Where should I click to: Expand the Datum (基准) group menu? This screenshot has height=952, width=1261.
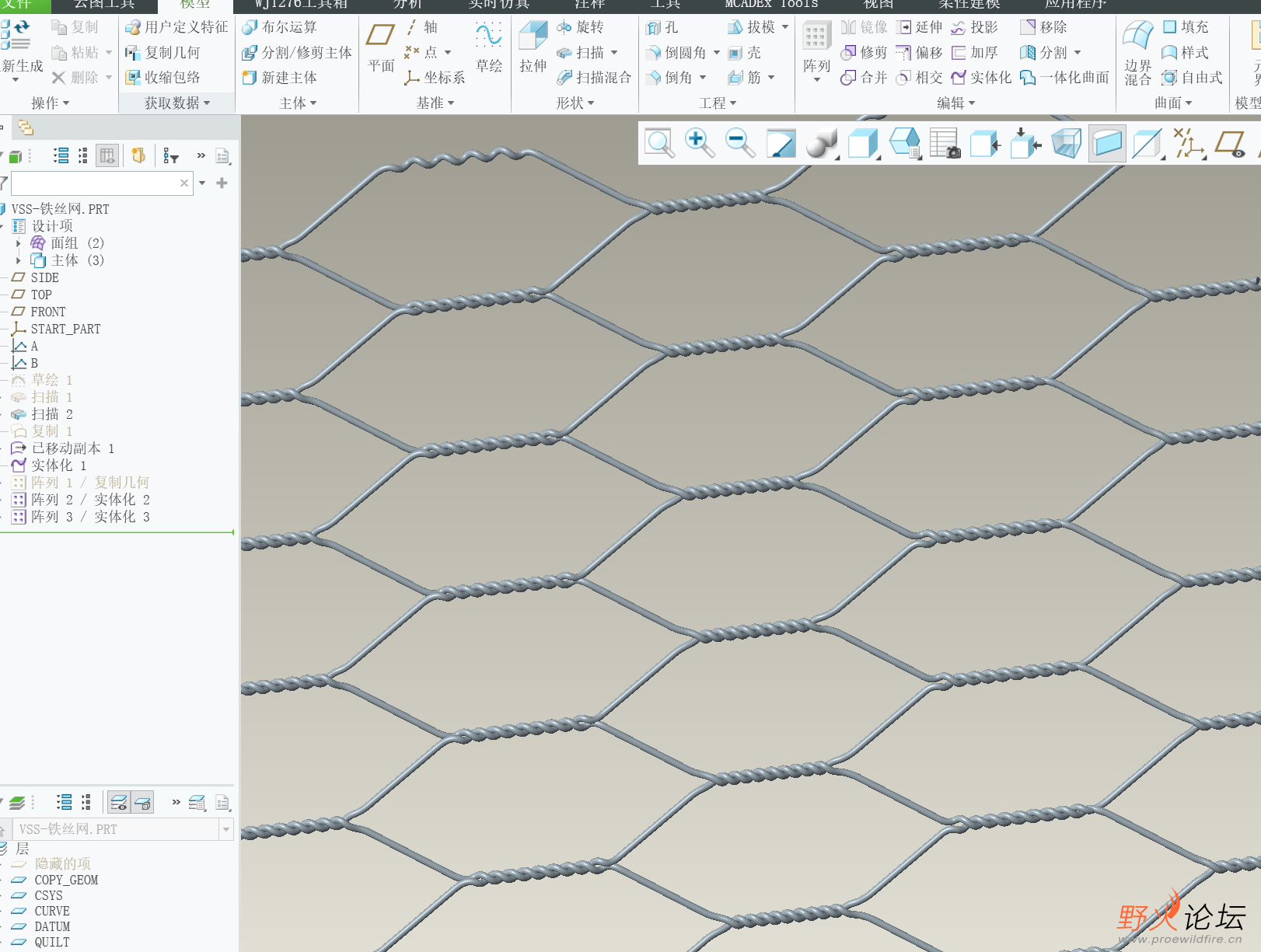[435, 103]
